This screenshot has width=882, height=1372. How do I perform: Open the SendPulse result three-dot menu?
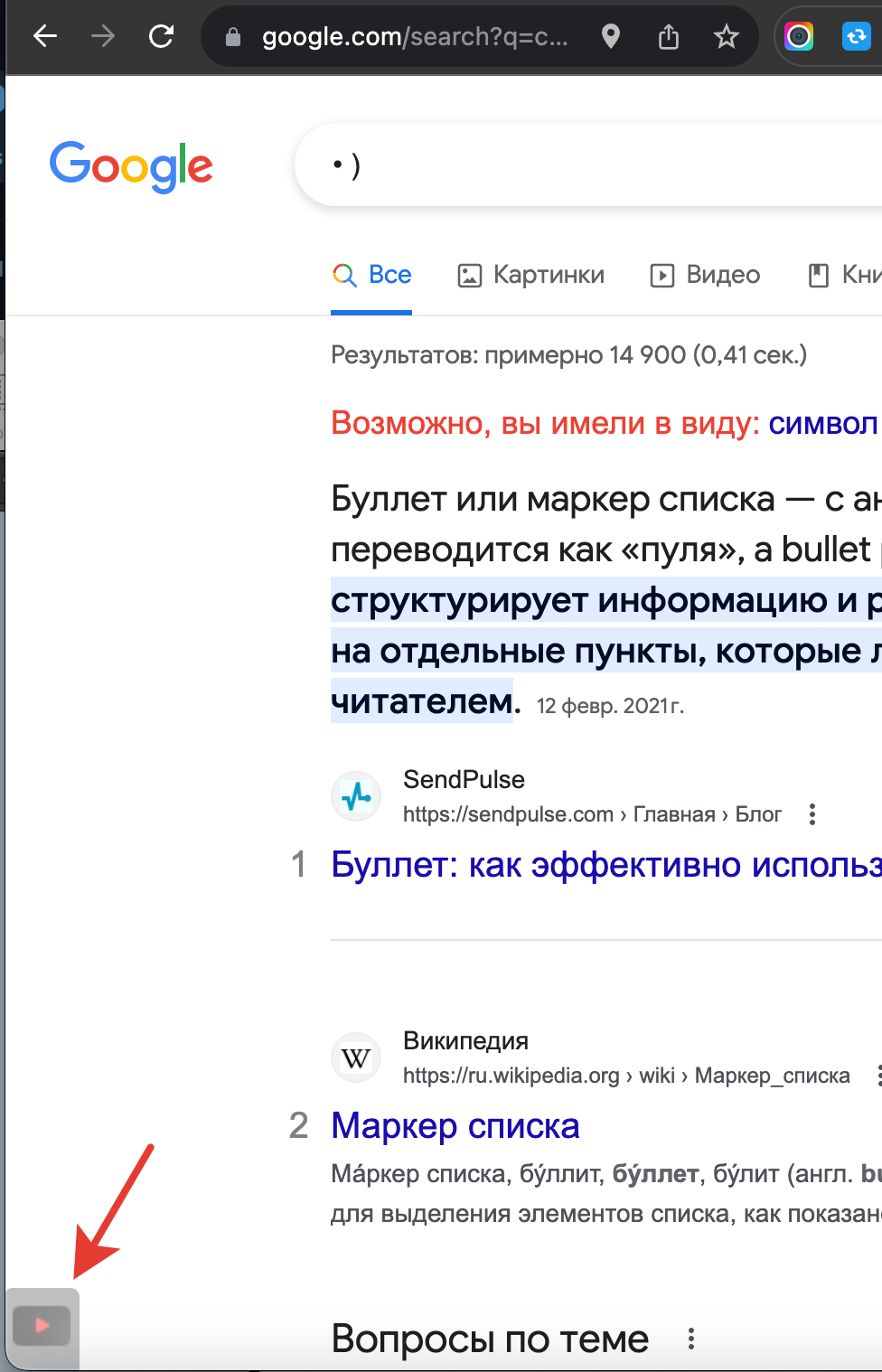click(812, 814)
